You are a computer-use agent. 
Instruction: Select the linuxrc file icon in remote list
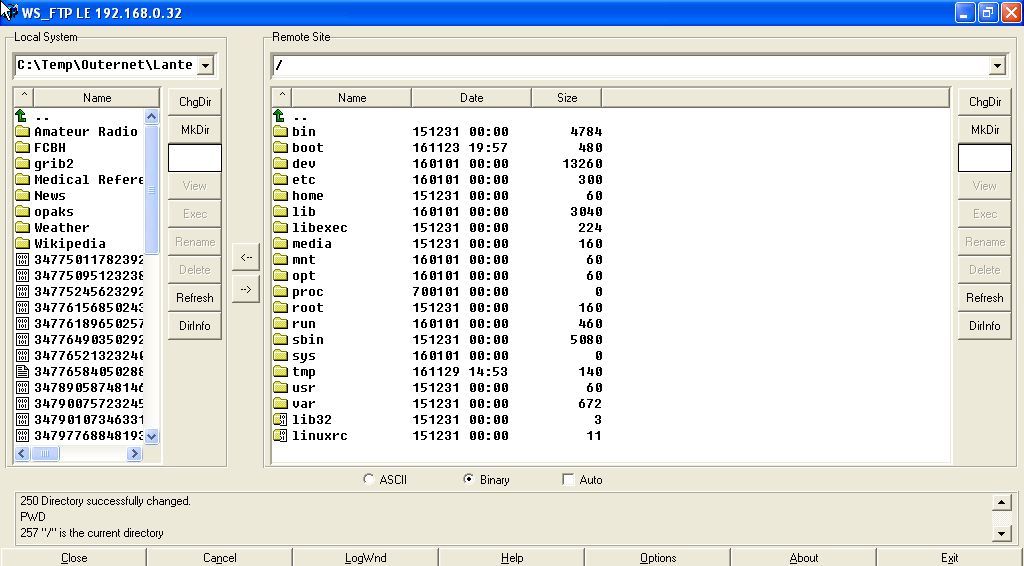click(280, 436)
